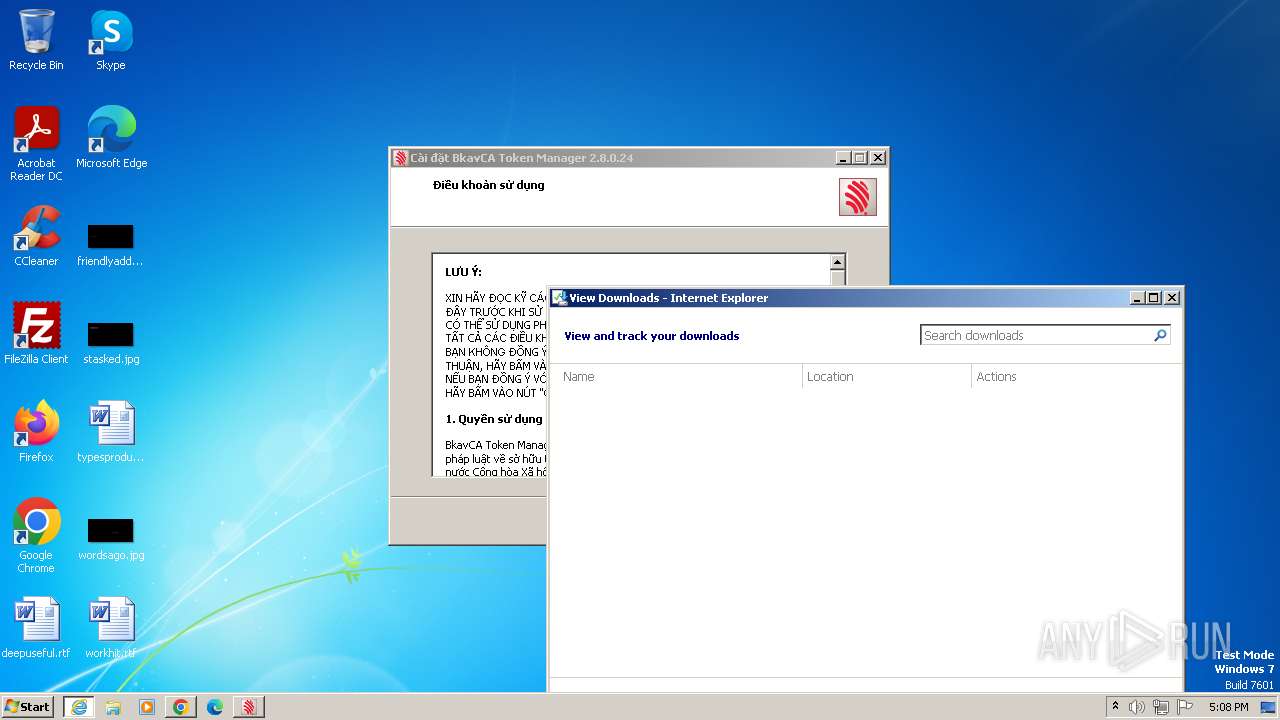Maximize the View Downloads window
1280x720 pixels.
tap(1154, 298)
